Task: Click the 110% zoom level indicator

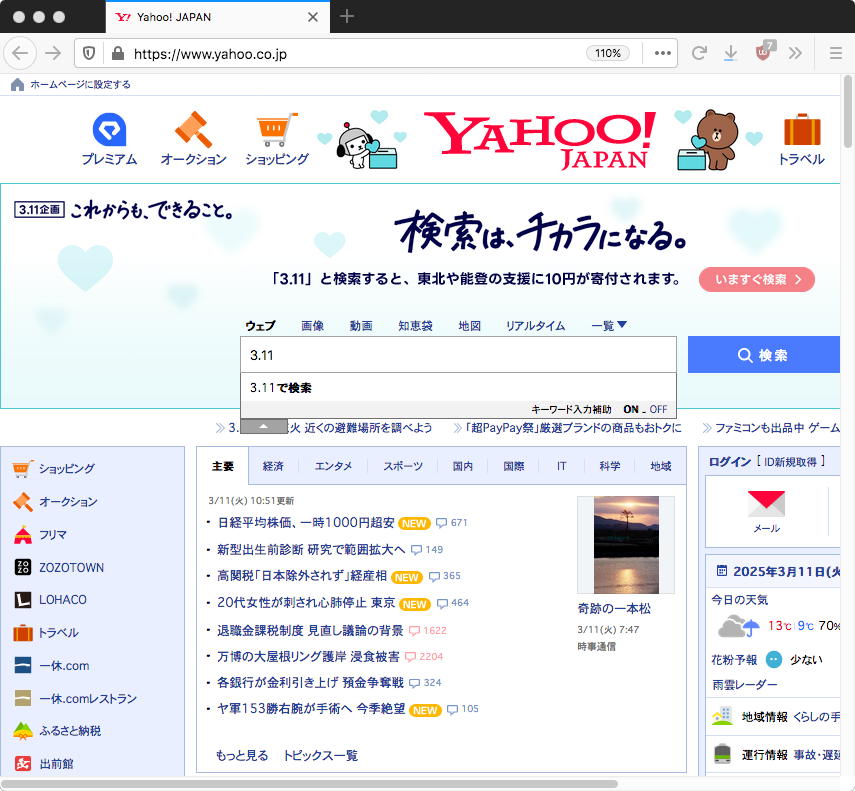Action: pos(607,53)
